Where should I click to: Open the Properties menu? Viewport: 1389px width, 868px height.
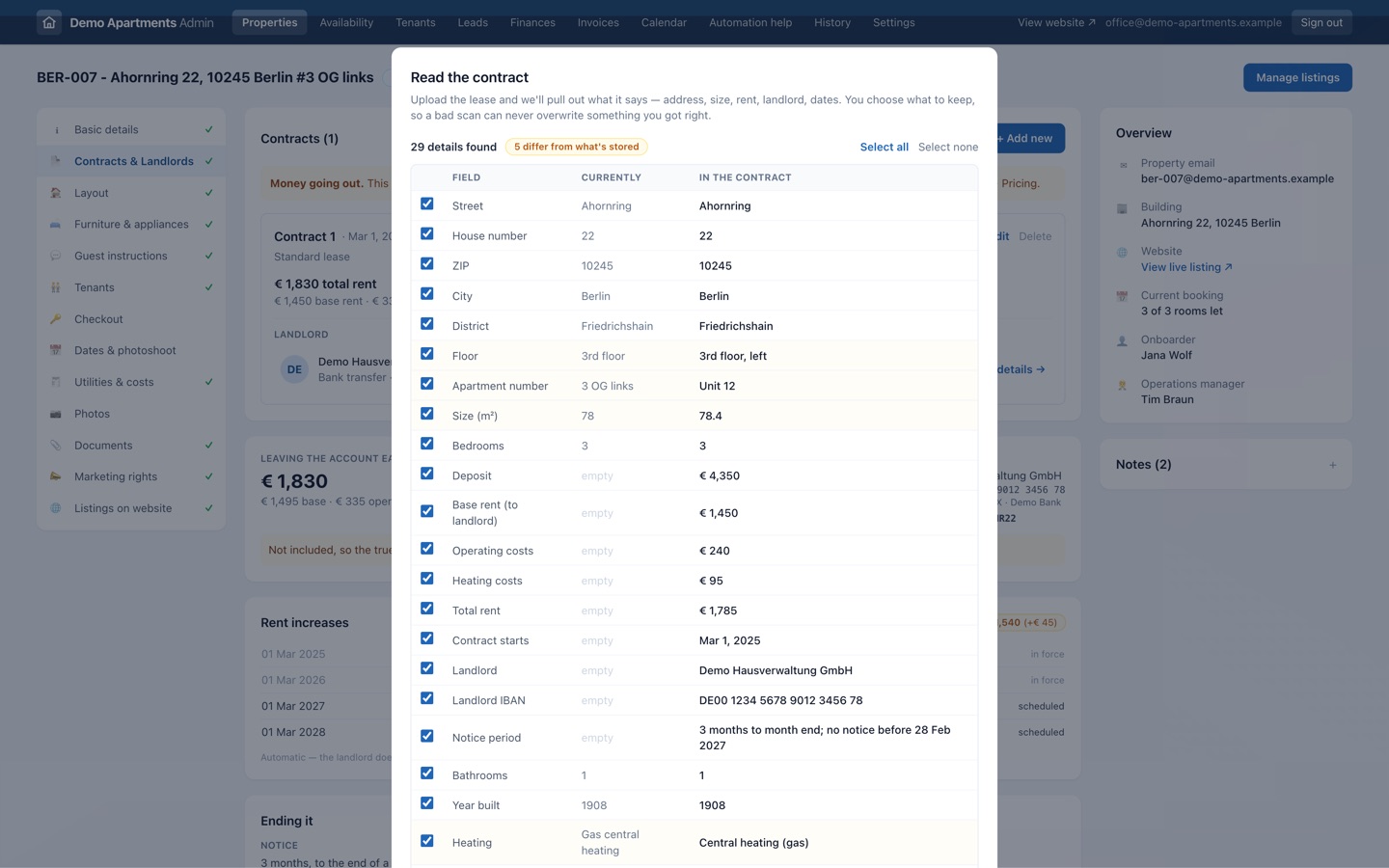click(x=270, y=22)
